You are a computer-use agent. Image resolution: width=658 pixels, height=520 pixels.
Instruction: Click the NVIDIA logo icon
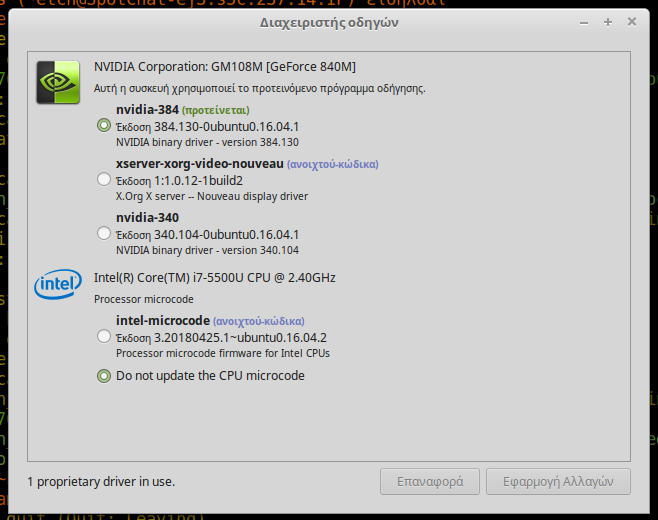coord(58,82)
